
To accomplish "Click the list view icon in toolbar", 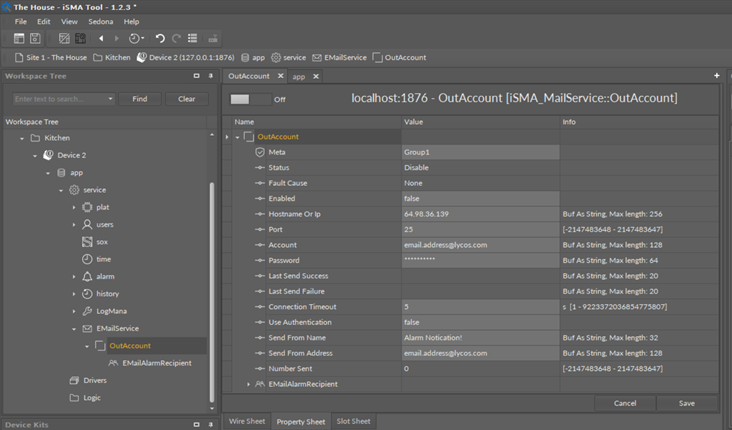I will 193,38.
